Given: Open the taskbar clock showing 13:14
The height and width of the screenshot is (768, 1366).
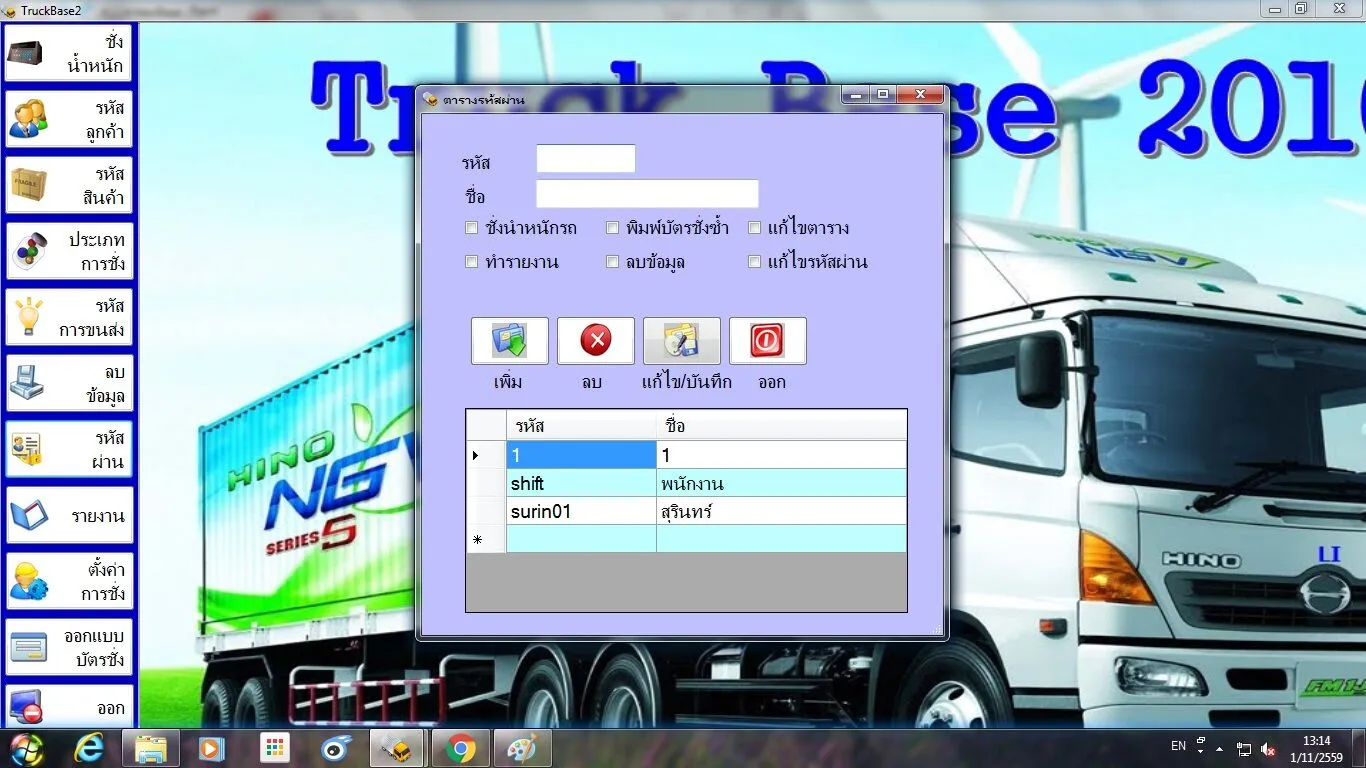Looking at the screenshot, I should [x=1317, y=748].
